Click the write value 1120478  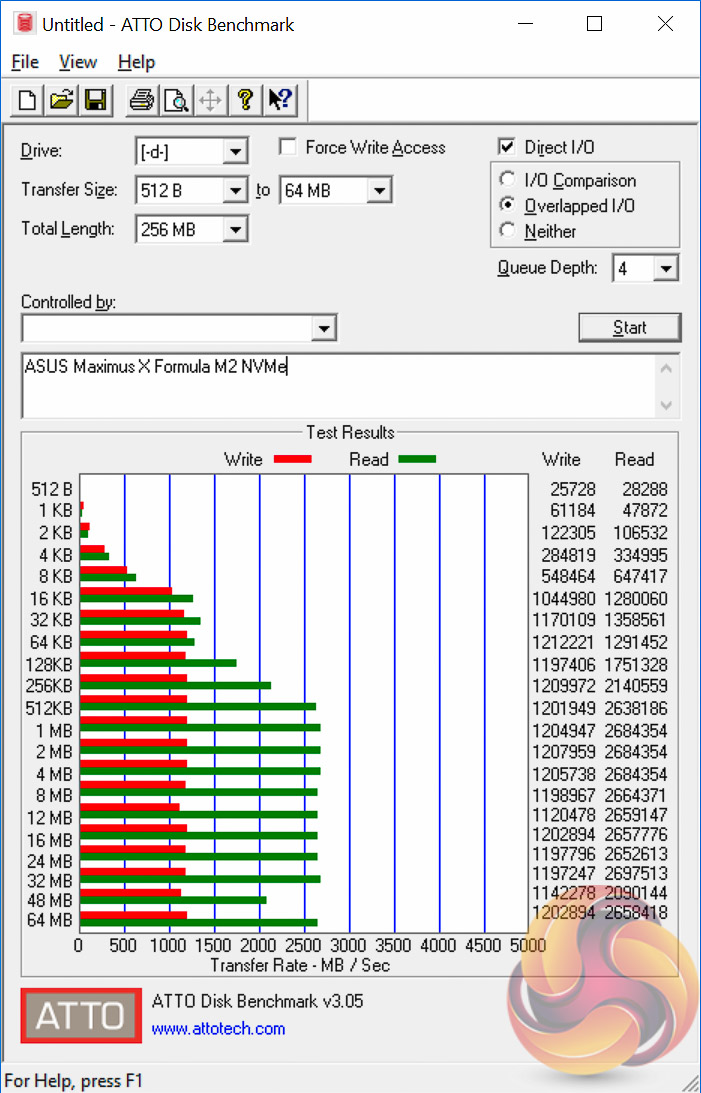pos(564,815)
